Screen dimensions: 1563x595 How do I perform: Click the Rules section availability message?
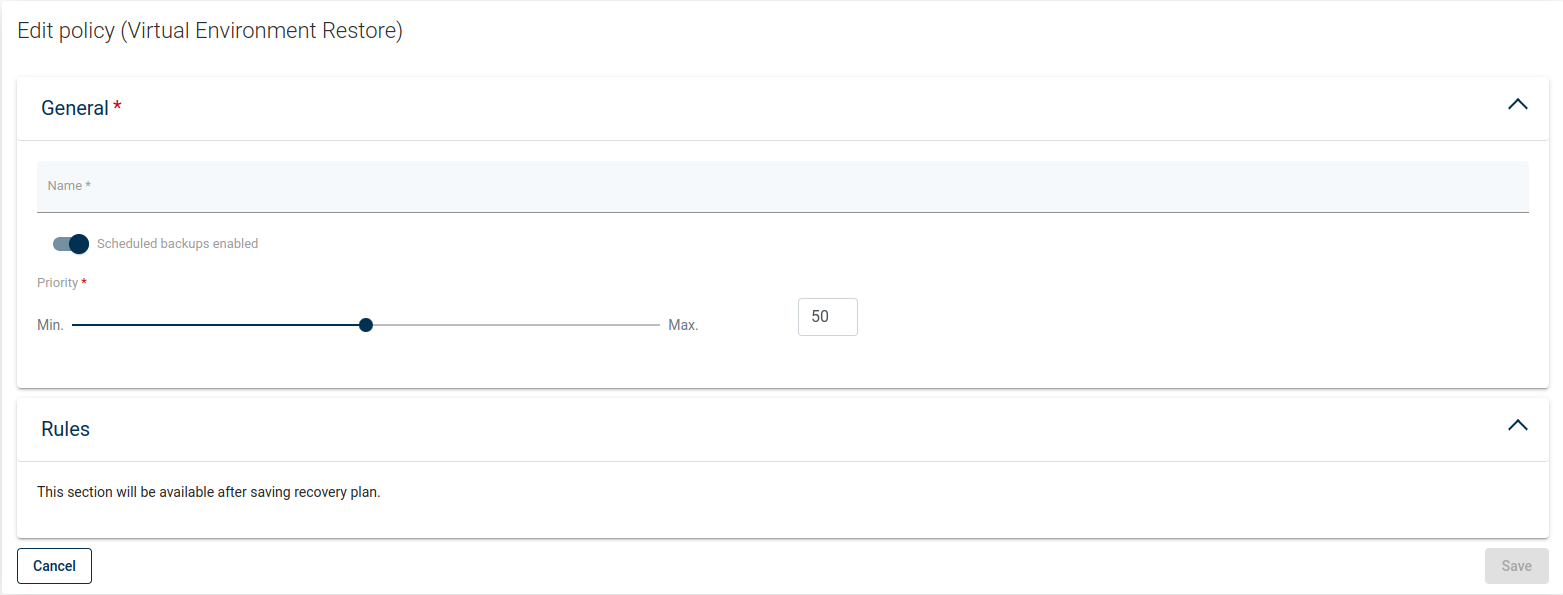[209, 492]
